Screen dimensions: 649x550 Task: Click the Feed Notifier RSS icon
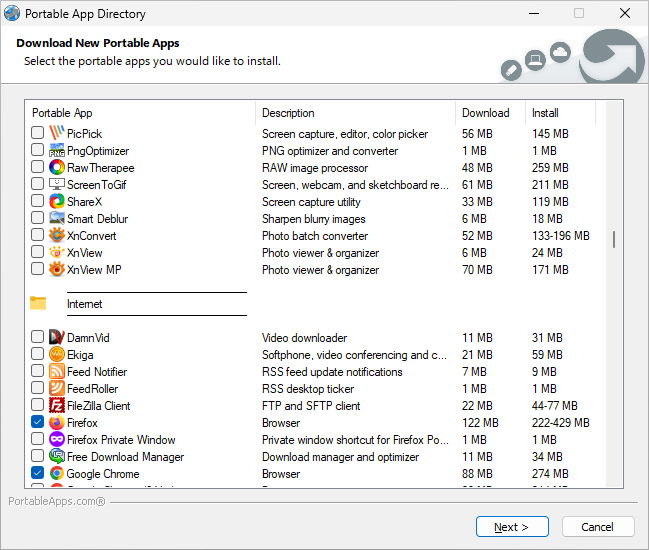click(57, 372)
